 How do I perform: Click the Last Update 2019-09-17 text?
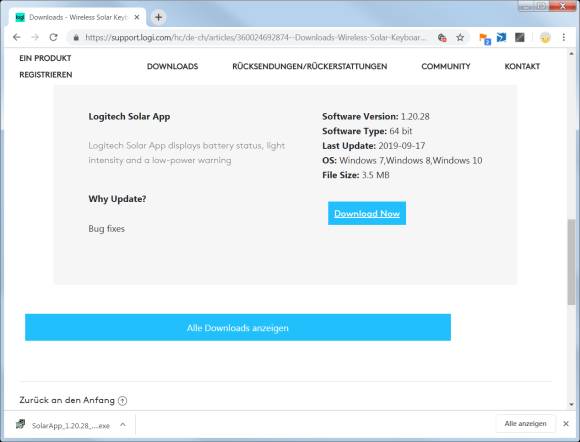374,146
